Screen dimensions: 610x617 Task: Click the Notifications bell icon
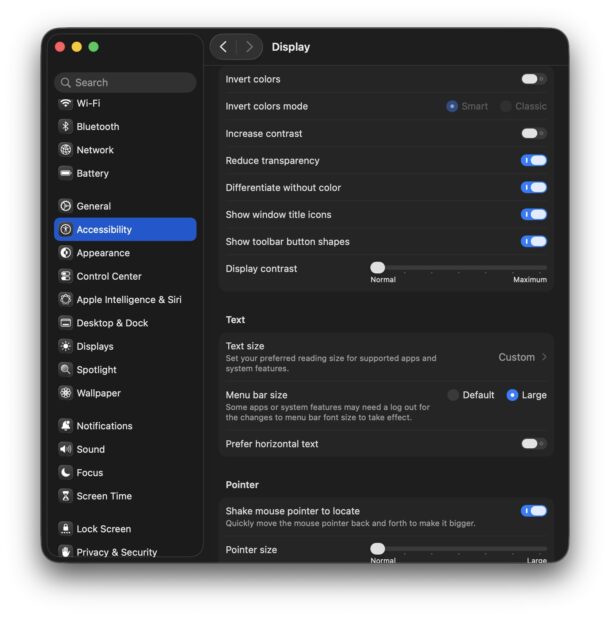pos(66,426)
